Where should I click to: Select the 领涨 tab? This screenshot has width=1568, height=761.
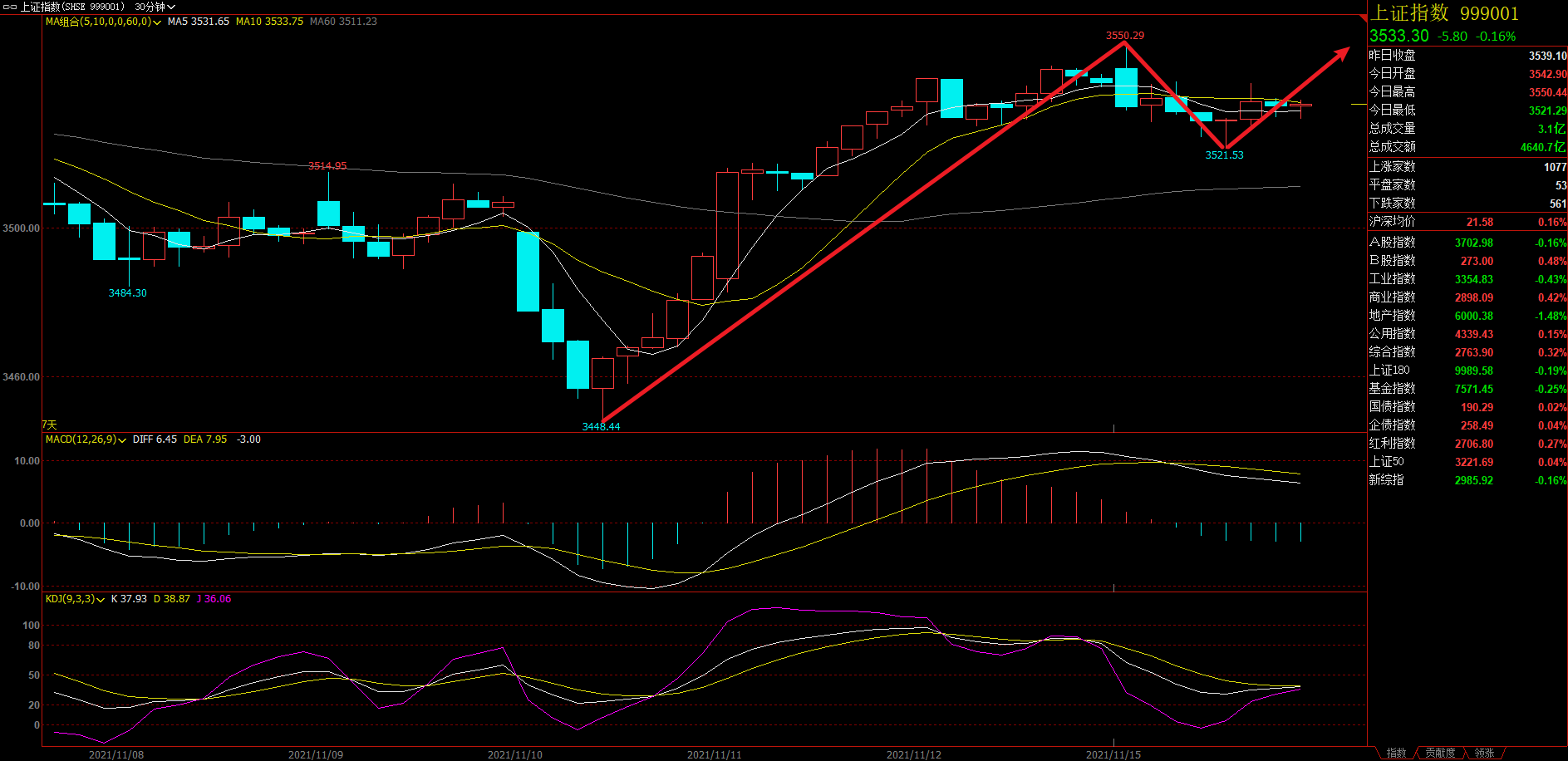[1484, 753]
